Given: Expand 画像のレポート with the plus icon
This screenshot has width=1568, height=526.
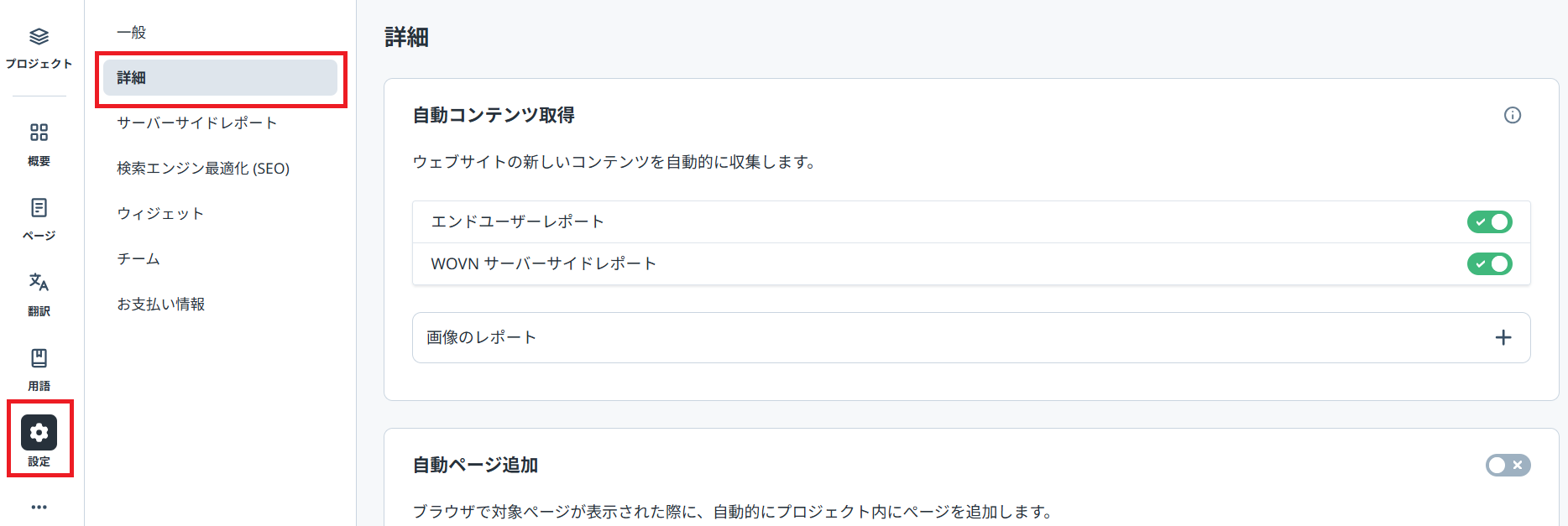Looking at the screenshot, I should point(1504,337).
